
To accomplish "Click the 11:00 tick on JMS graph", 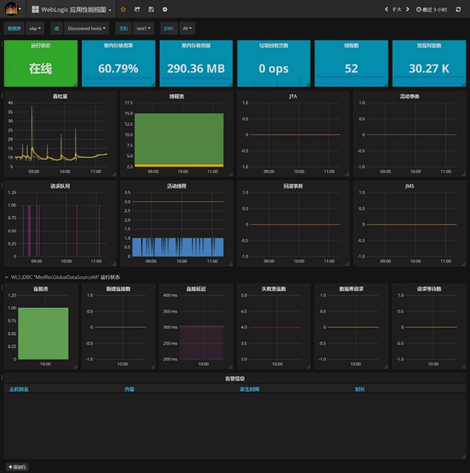I will point(446,261).
